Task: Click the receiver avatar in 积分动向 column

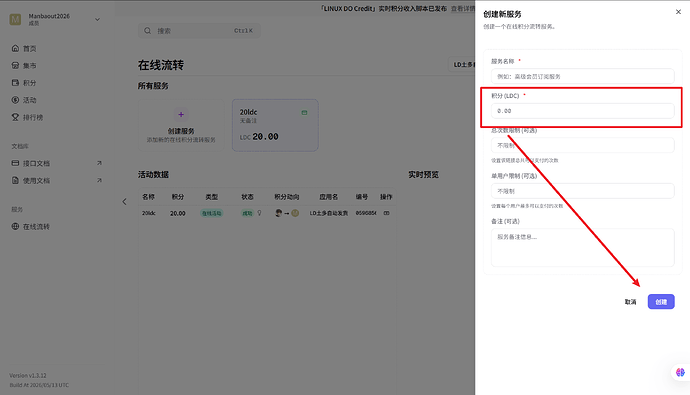Action: pyautogui.click(x=295, y=213)
